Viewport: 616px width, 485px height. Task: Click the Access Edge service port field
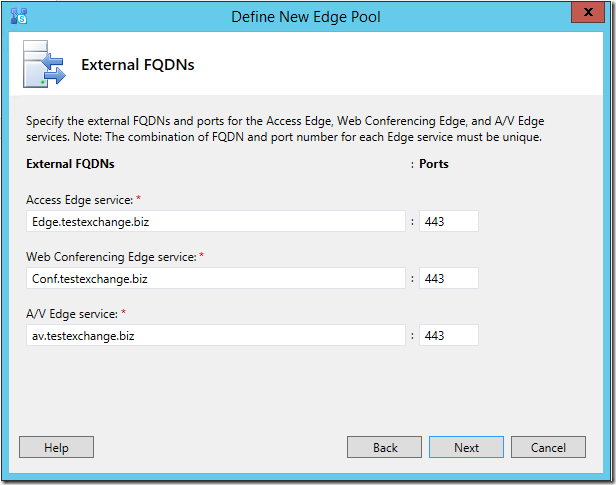449,221
